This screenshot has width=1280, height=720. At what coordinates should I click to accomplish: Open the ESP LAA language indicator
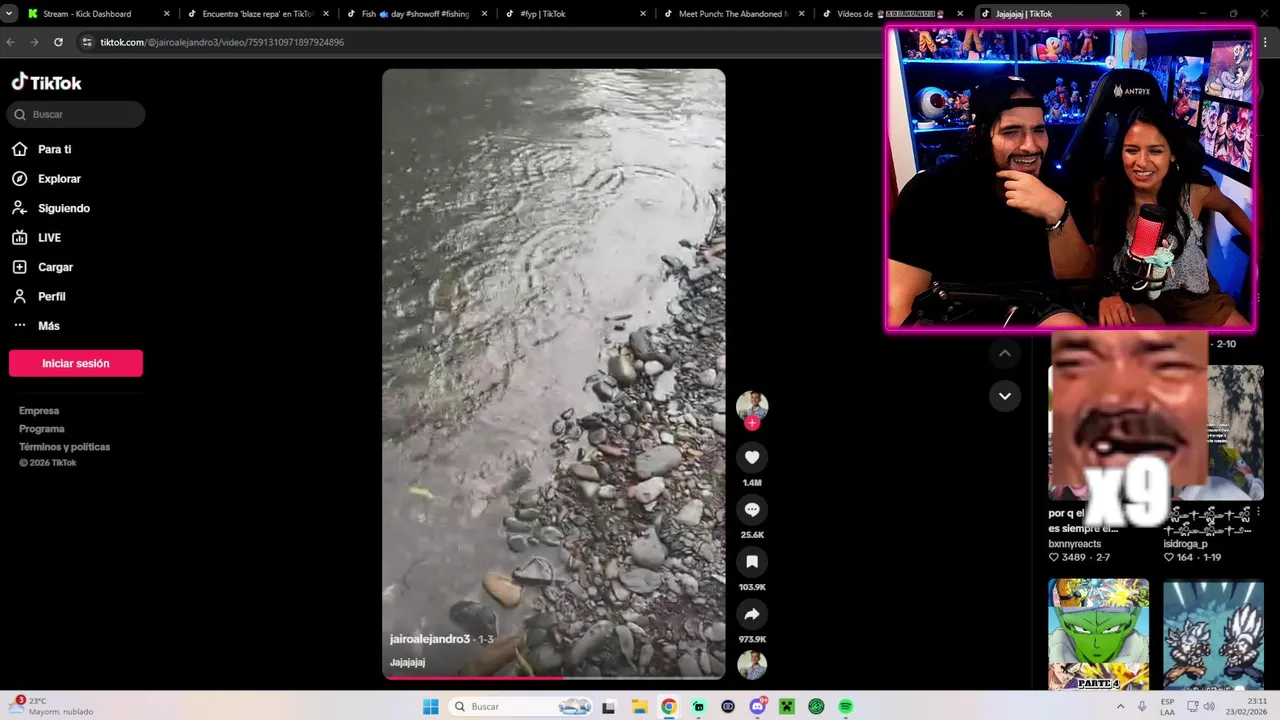pos(1168,706)
